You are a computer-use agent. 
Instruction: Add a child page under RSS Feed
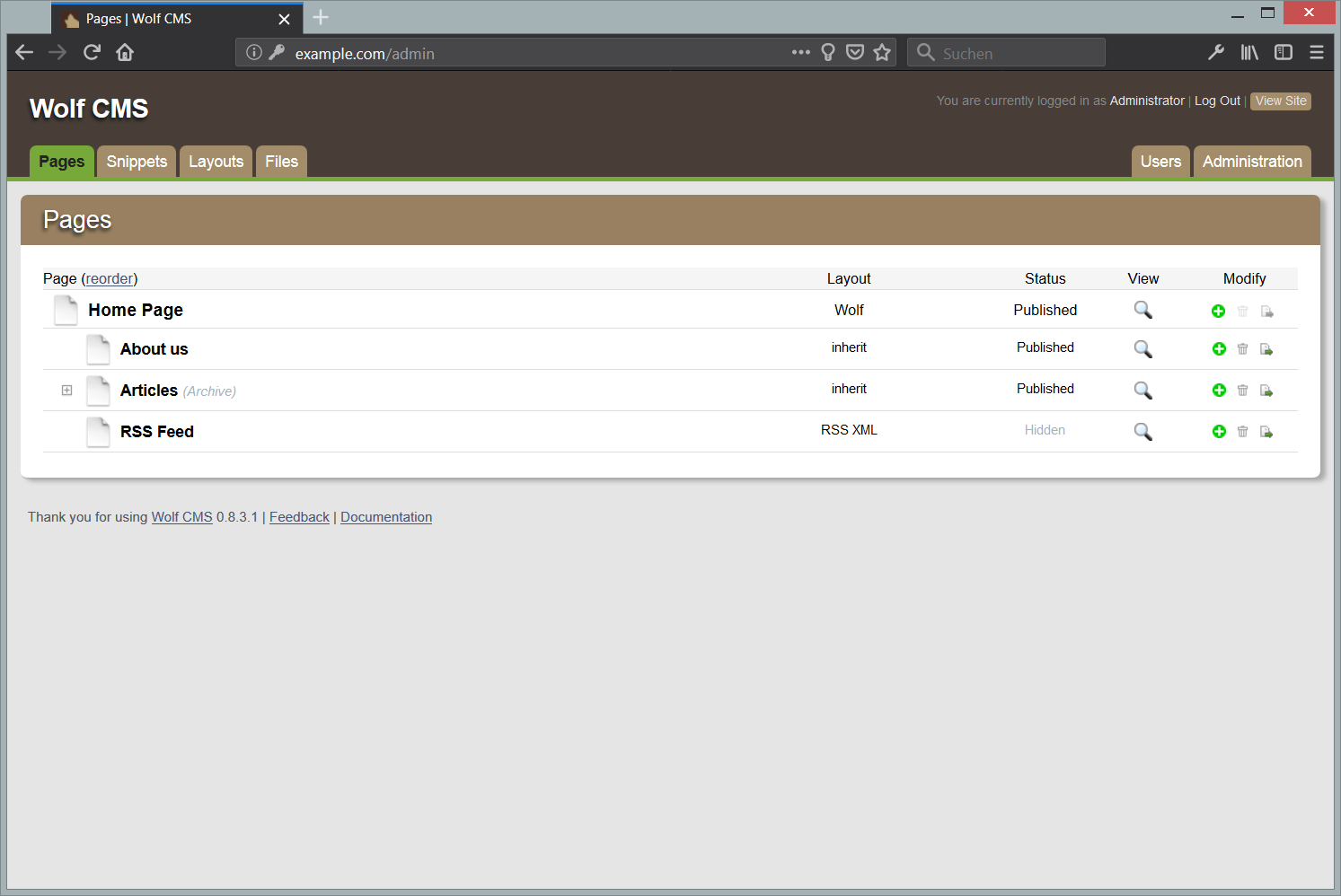(1219, 431)
